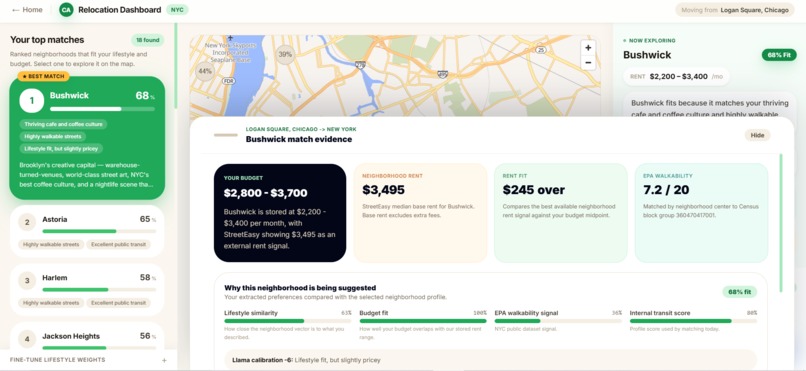Hide the Bushwick match evidence panel
The width and height of the screenshot is (806, 371).
(757, 135)
